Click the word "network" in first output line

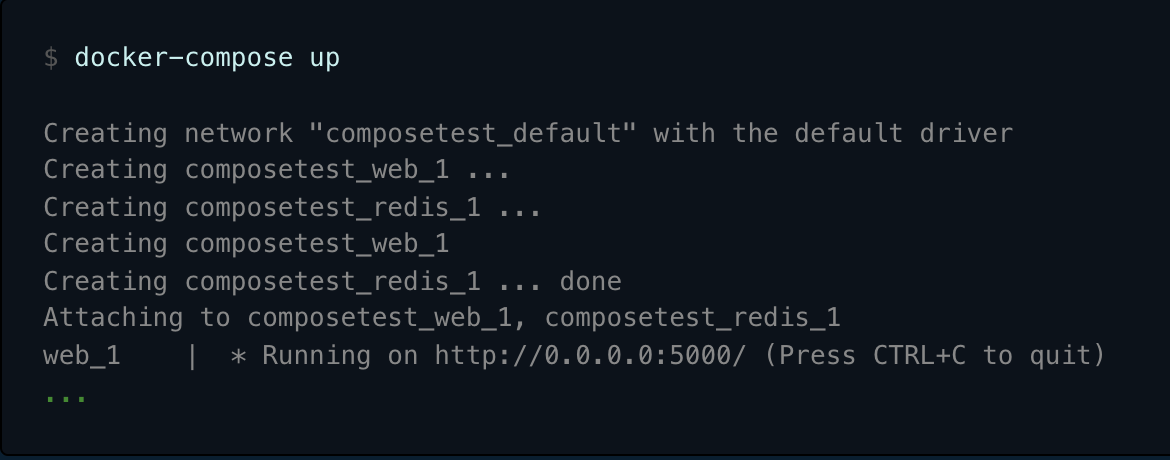point(238,134)
